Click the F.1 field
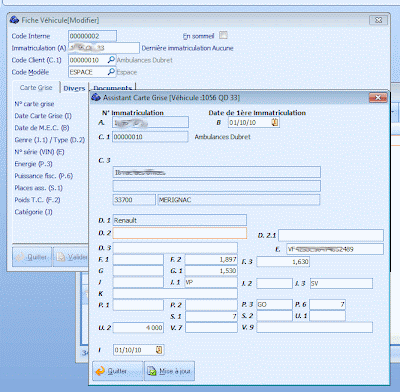 point(138,259)
